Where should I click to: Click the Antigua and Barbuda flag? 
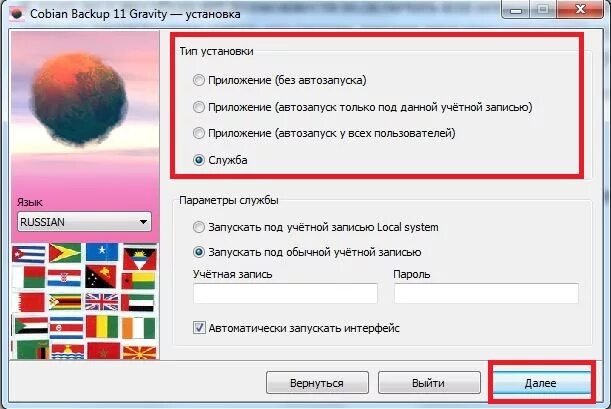[x=140, y=259]
